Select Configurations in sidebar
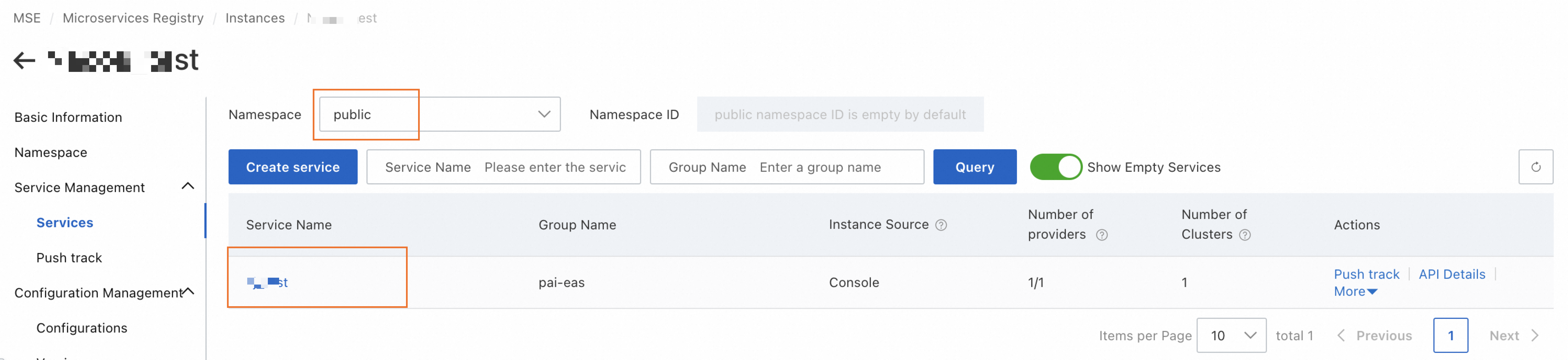 click(82, 328)
